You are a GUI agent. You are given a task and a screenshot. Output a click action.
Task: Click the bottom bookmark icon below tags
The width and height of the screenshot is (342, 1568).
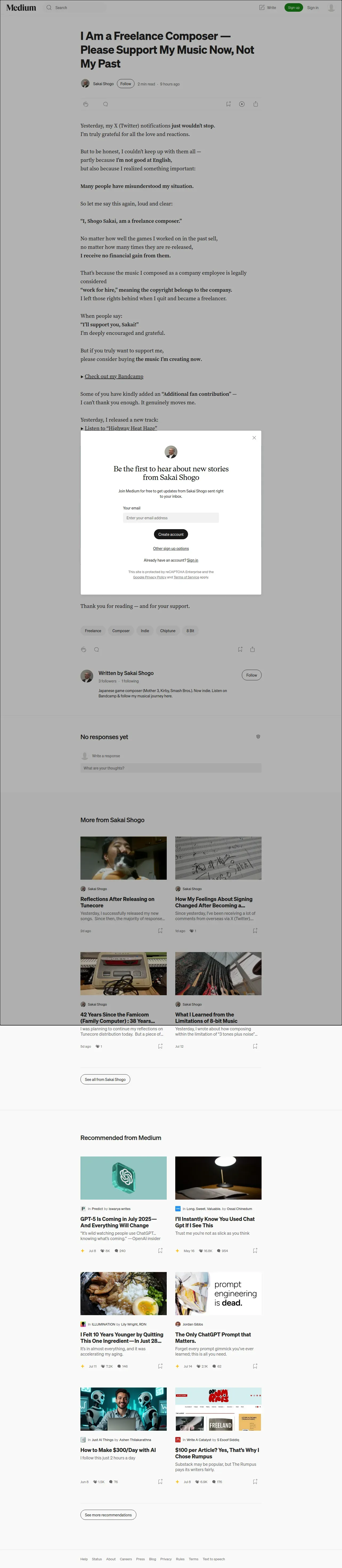click(240, 649)
